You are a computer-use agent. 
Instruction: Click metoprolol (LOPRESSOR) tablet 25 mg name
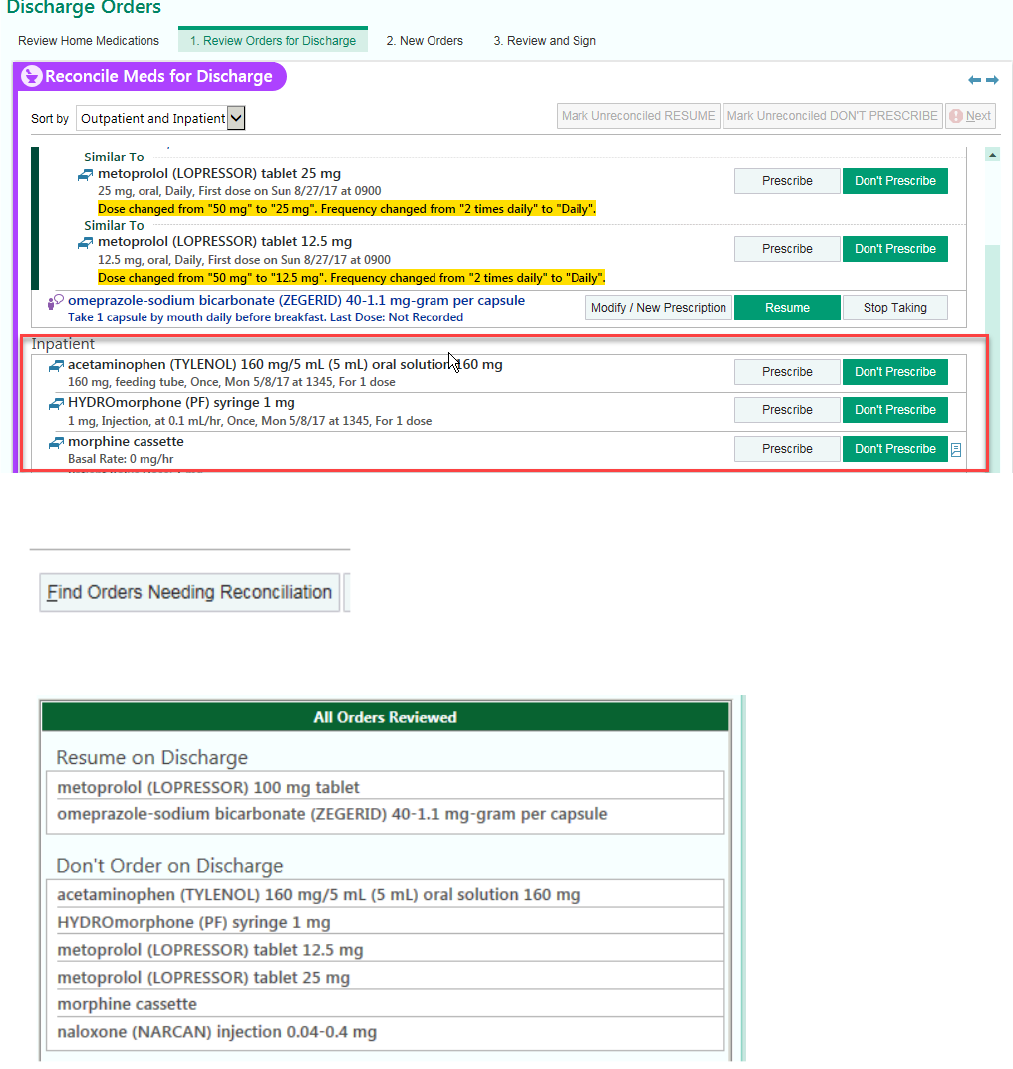pyautogui.click(x=220, y=174)
